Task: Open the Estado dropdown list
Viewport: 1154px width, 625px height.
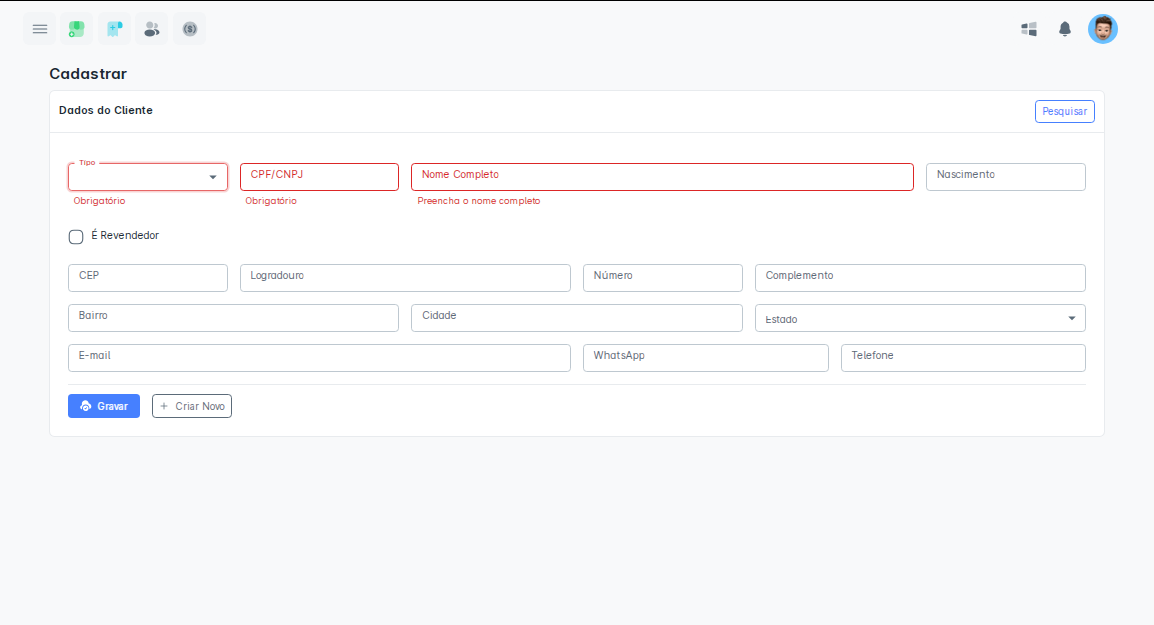Action: click(920, 318)
